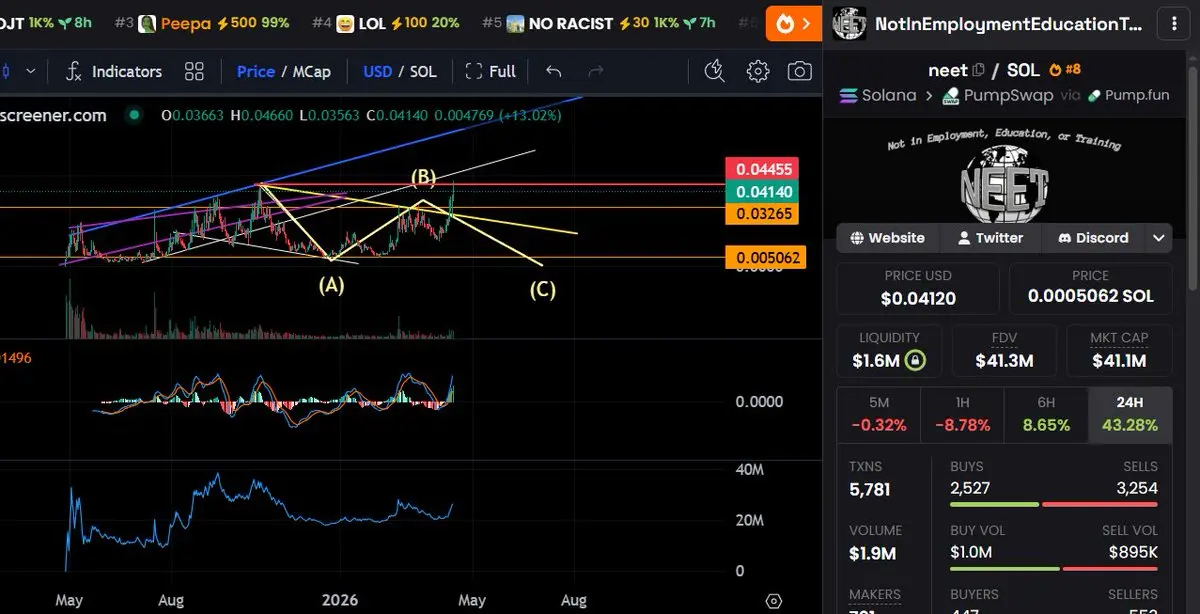Open trending token #5 NO RACIST
This screenshot has height=614, width=1200.
tap(599, 23)
